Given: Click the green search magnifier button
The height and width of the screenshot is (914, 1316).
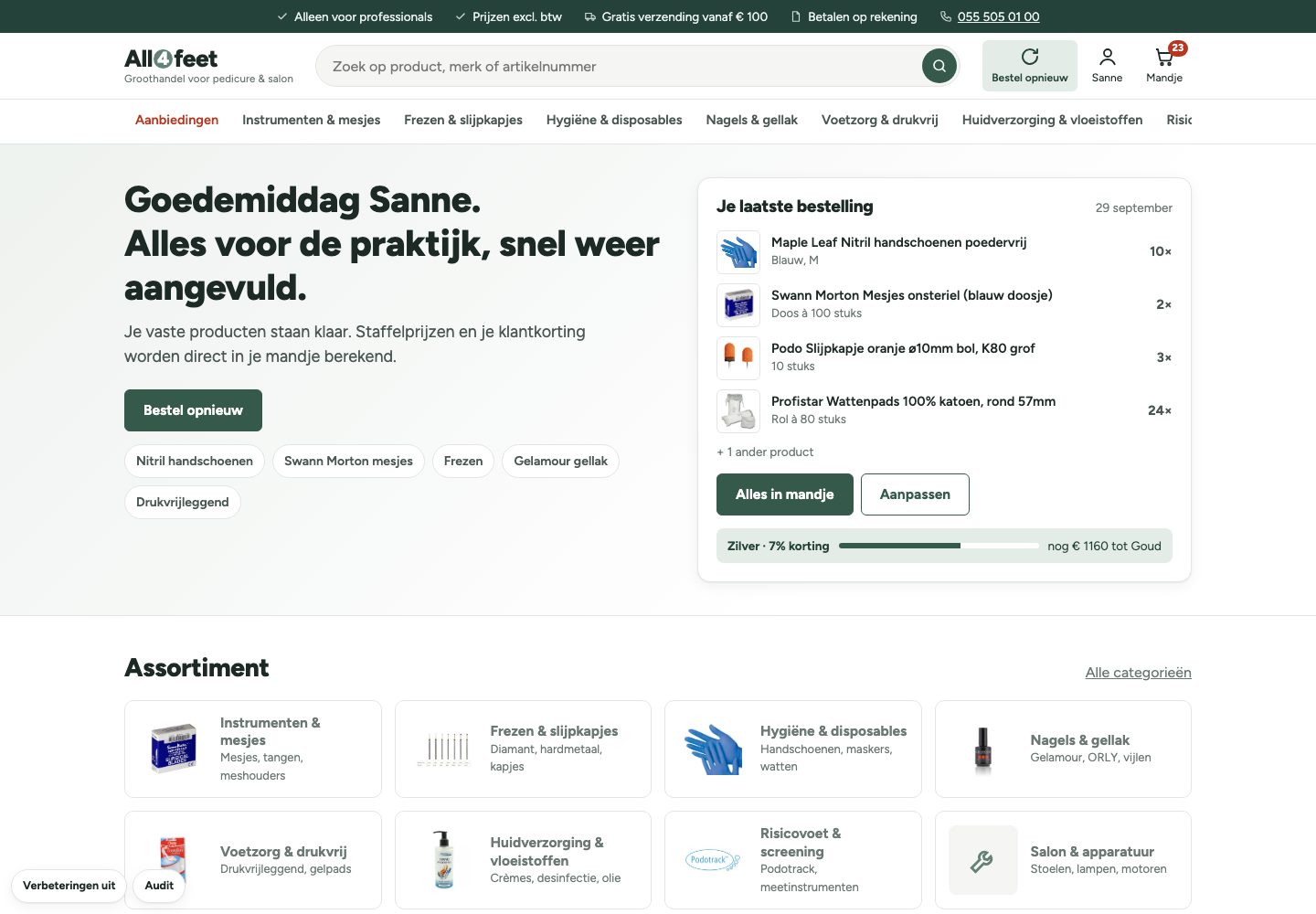Looking at the screenshot, I should coord(939,66).
